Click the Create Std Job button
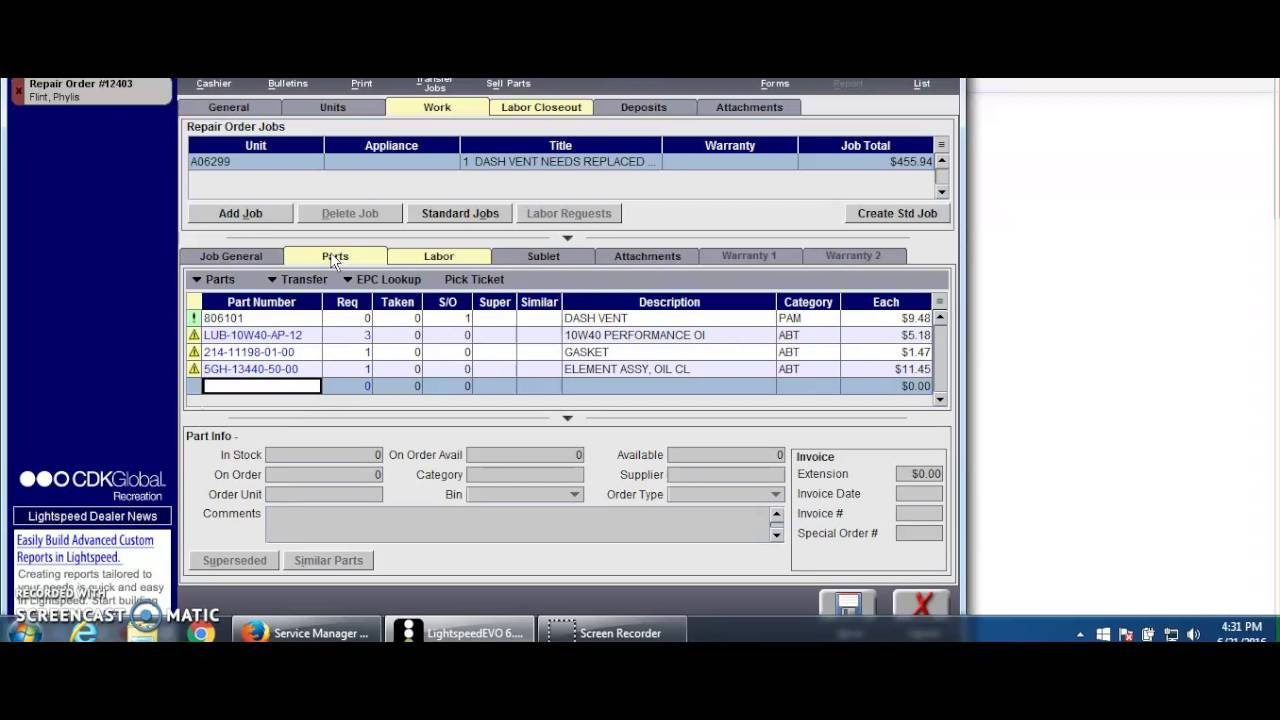The image size is (1280, 720). point(897,213)
